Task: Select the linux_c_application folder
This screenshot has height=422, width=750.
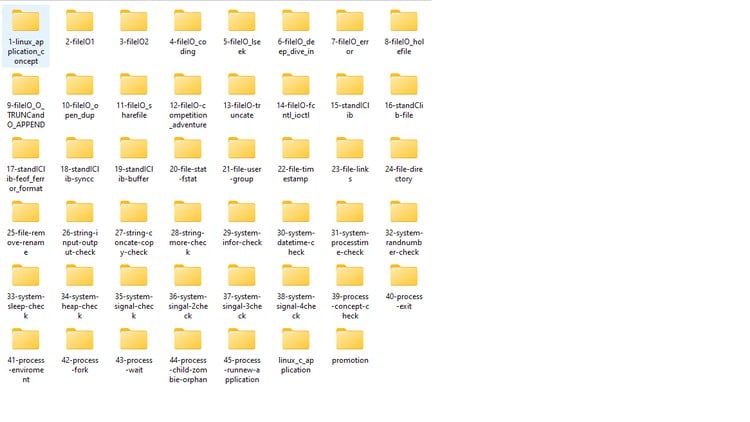Action: point(295,339)
